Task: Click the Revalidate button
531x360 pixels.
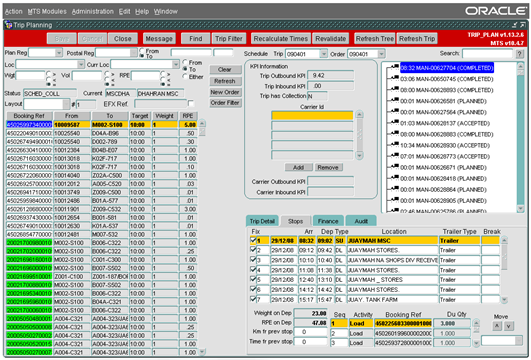Action: tap(331, 39)
